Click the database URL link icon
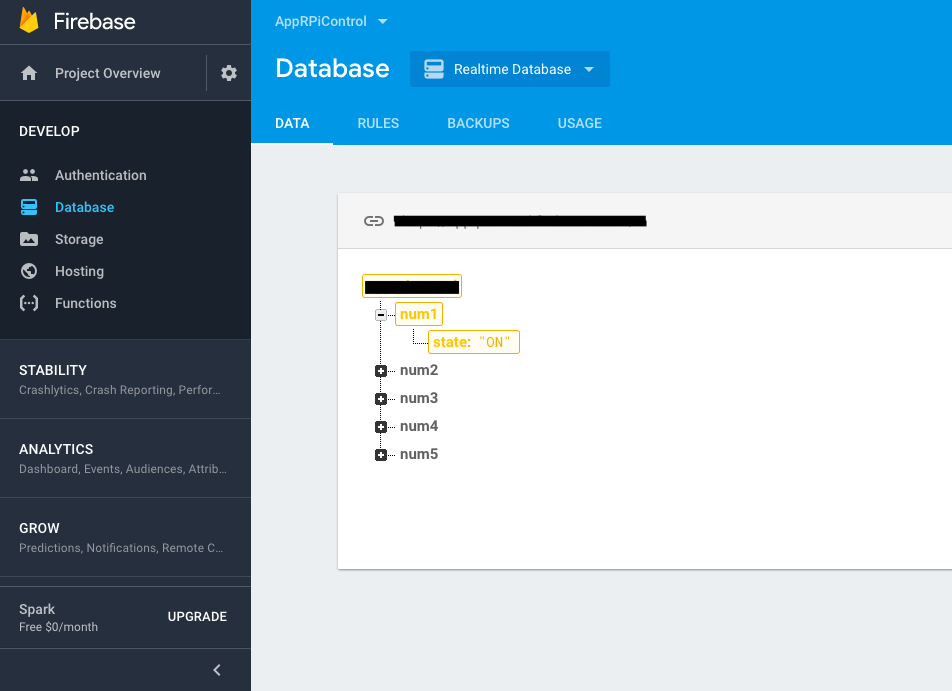The height and width of the screenshot is (691, 952). [x=374, y=221]
